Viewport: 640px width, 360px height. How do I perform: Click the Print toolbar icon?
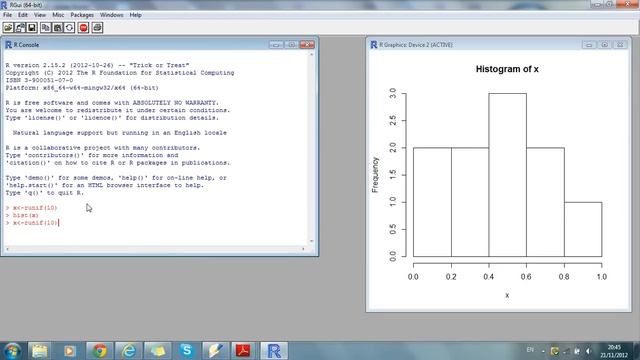97,28
